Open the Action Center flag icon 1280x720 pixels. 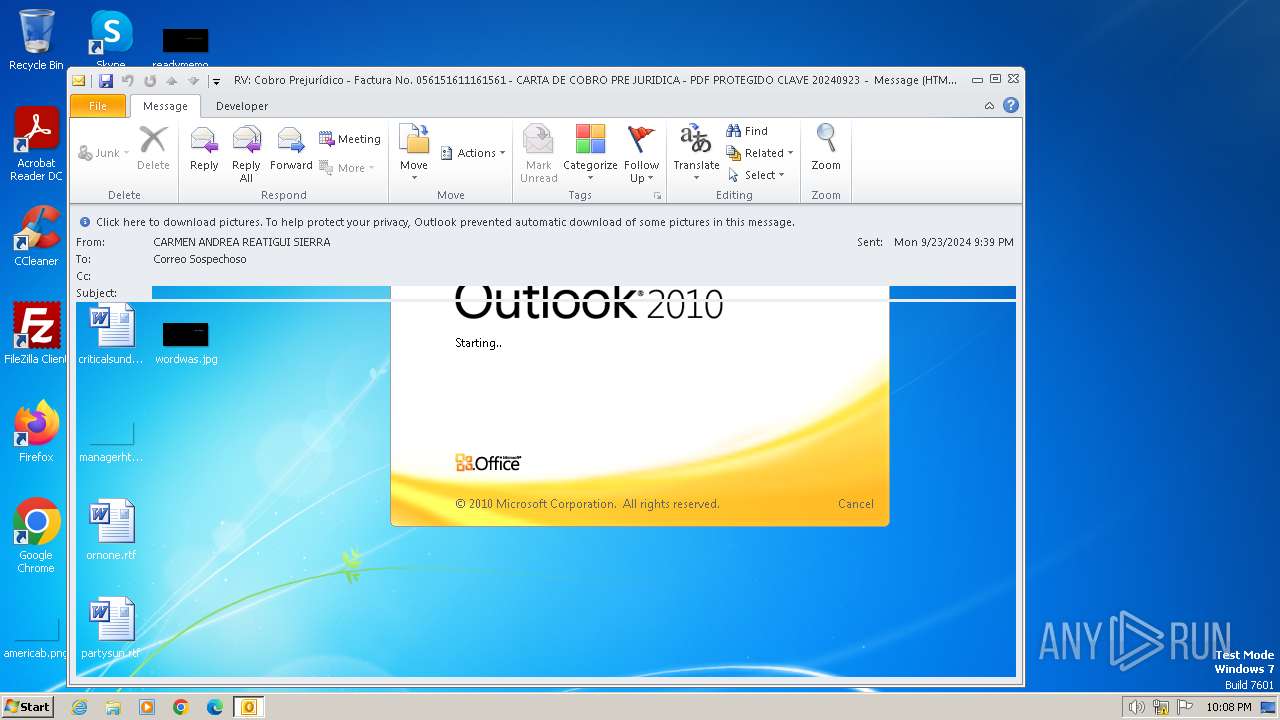(1183, 707)
